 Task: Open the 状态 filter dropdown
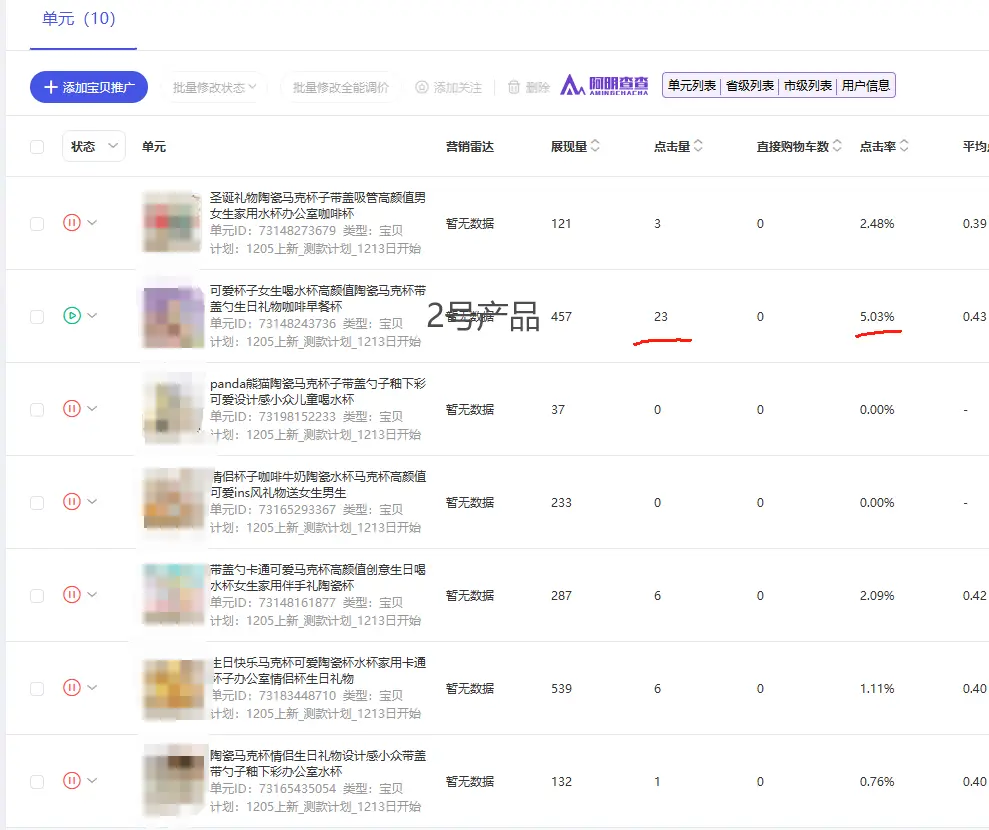click(x=93, y=145)
